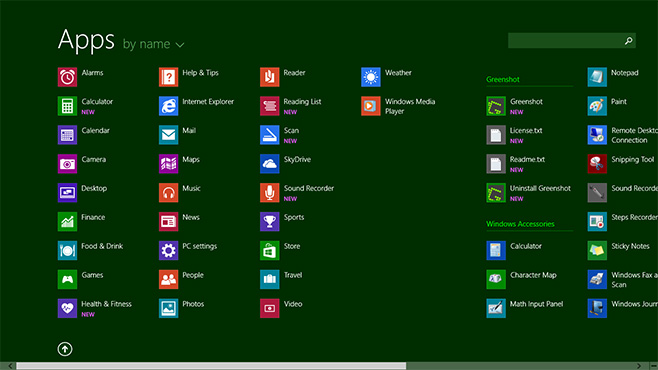Open the Notepad icon
This screenshot has height=370, width=658.
(597, 77)
